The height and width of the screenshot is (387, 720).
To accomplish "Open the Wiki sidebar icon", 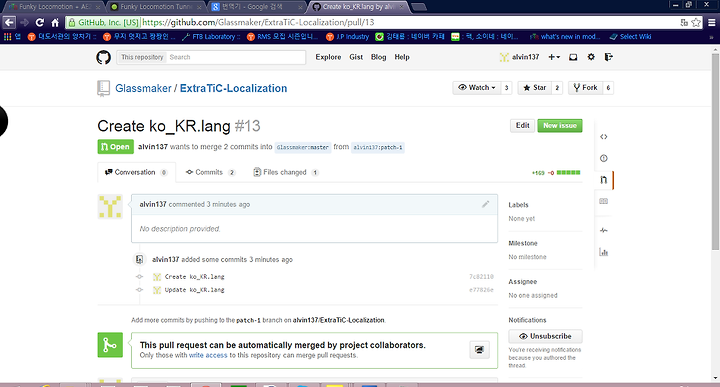I will 604,201.
